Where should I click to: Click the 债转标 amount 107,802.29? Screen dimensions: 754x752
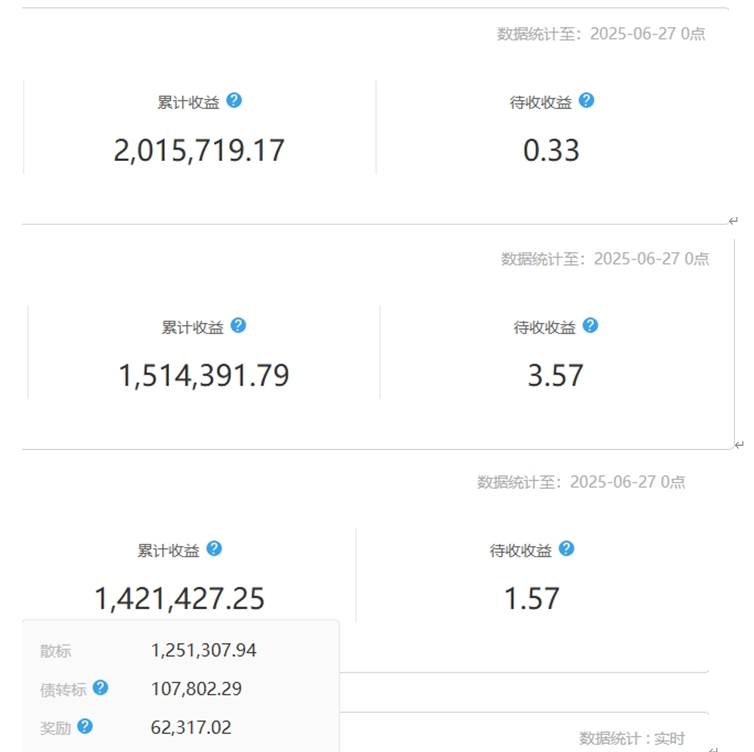[196, 689]
